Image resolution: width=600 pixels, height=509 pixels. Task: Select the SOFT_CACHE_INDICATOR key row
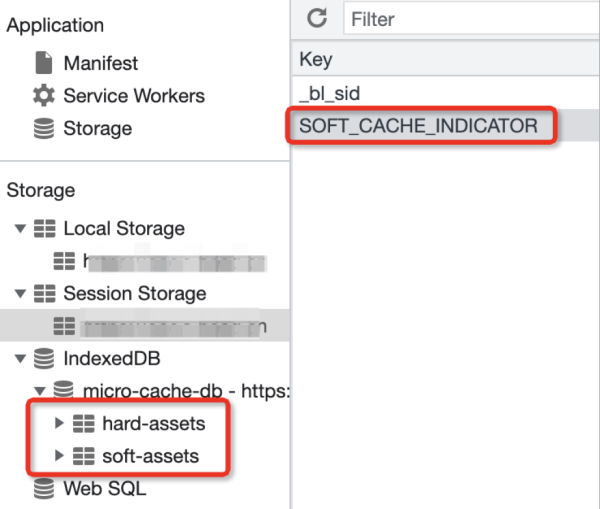point(418,126)
